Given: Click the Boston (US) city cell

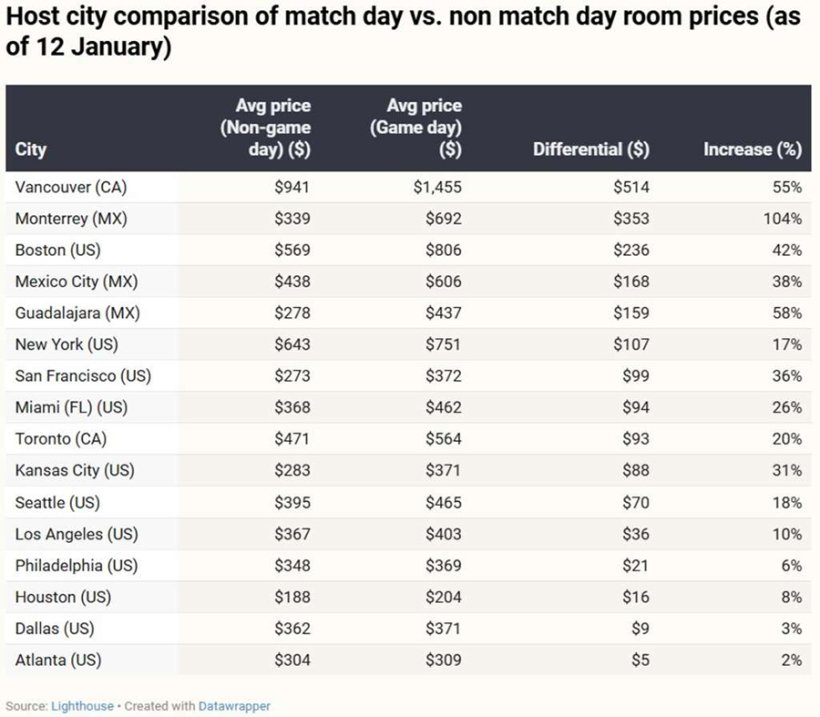Looking at the screenshot, I should tap(57, 250).
